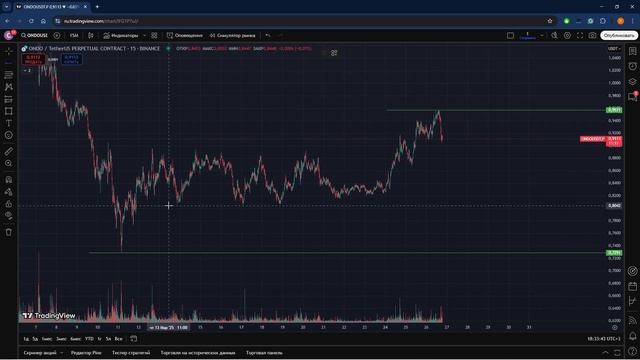Open the help center question icon
640x360 pixels.
click(632, 351)
